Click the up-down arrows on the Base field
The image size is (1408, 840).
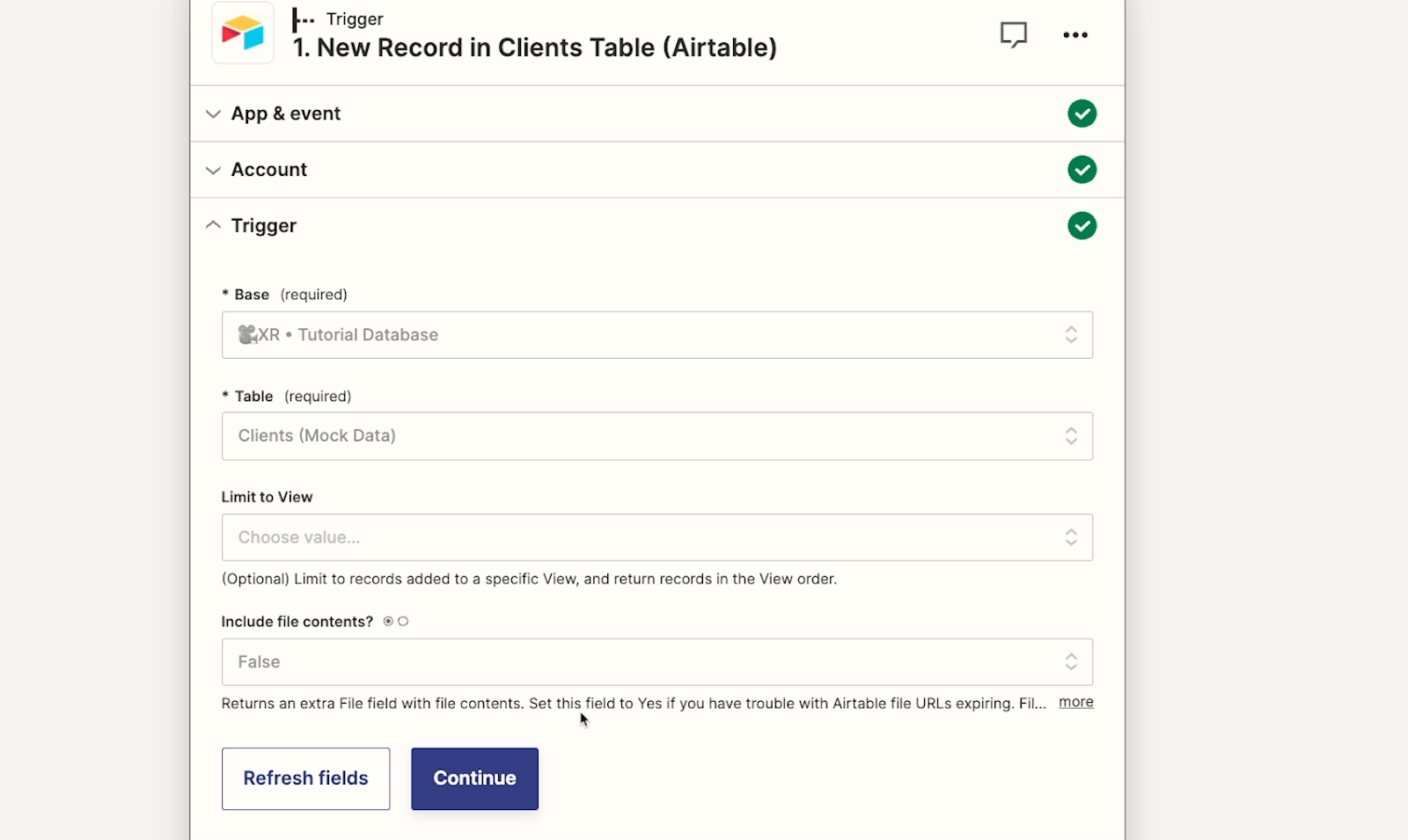pyautogui.click(x=1071, y=335)
